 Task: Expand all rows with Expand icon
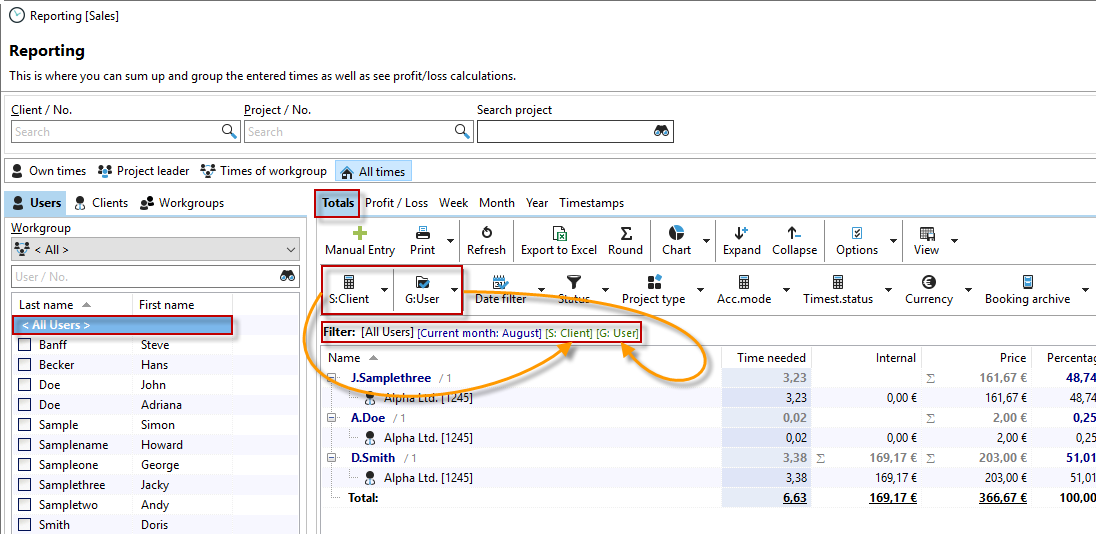741,233
